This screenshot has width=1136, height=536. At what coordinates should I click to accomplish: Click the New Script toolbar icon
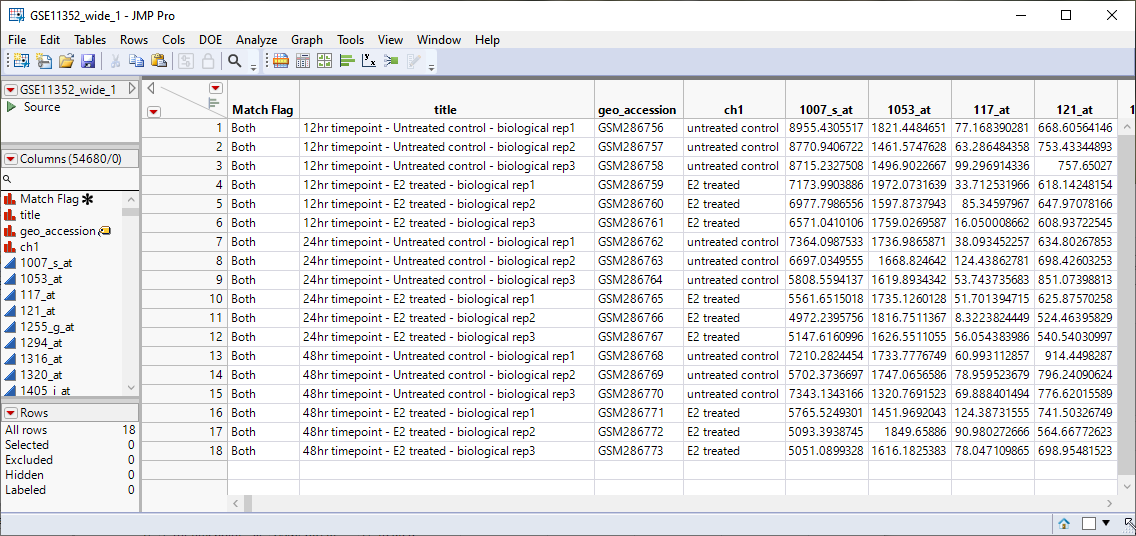pyautogui.click(x=44, y=62)
